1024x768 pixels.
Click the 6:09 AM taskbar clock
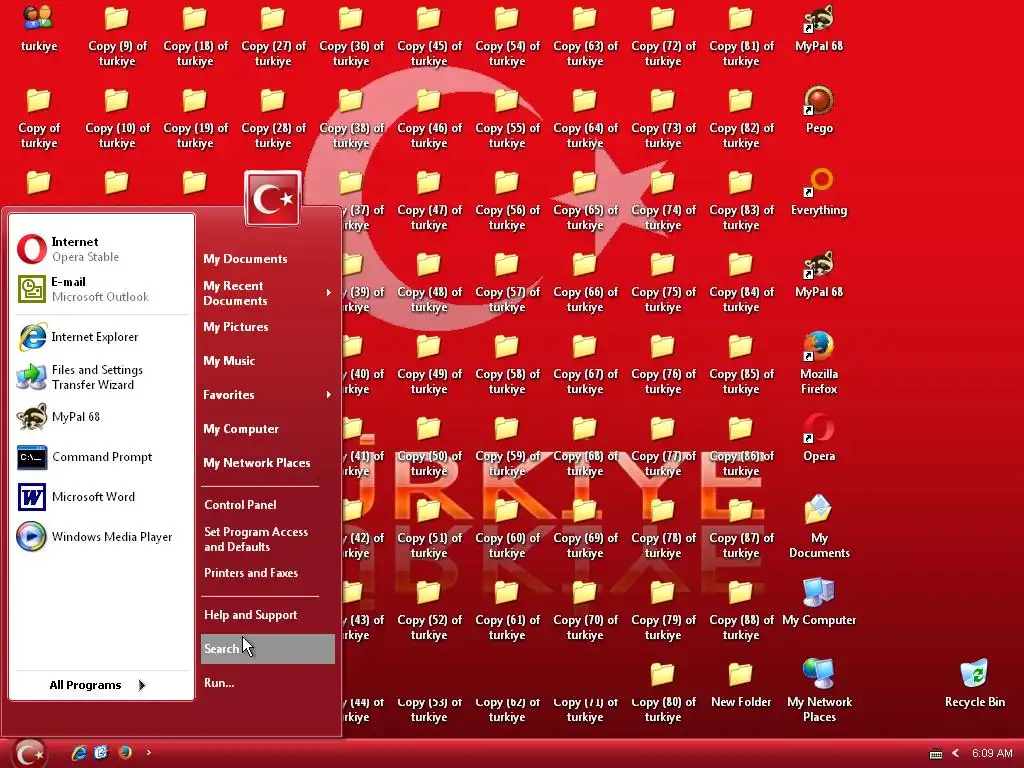(991, 753)
